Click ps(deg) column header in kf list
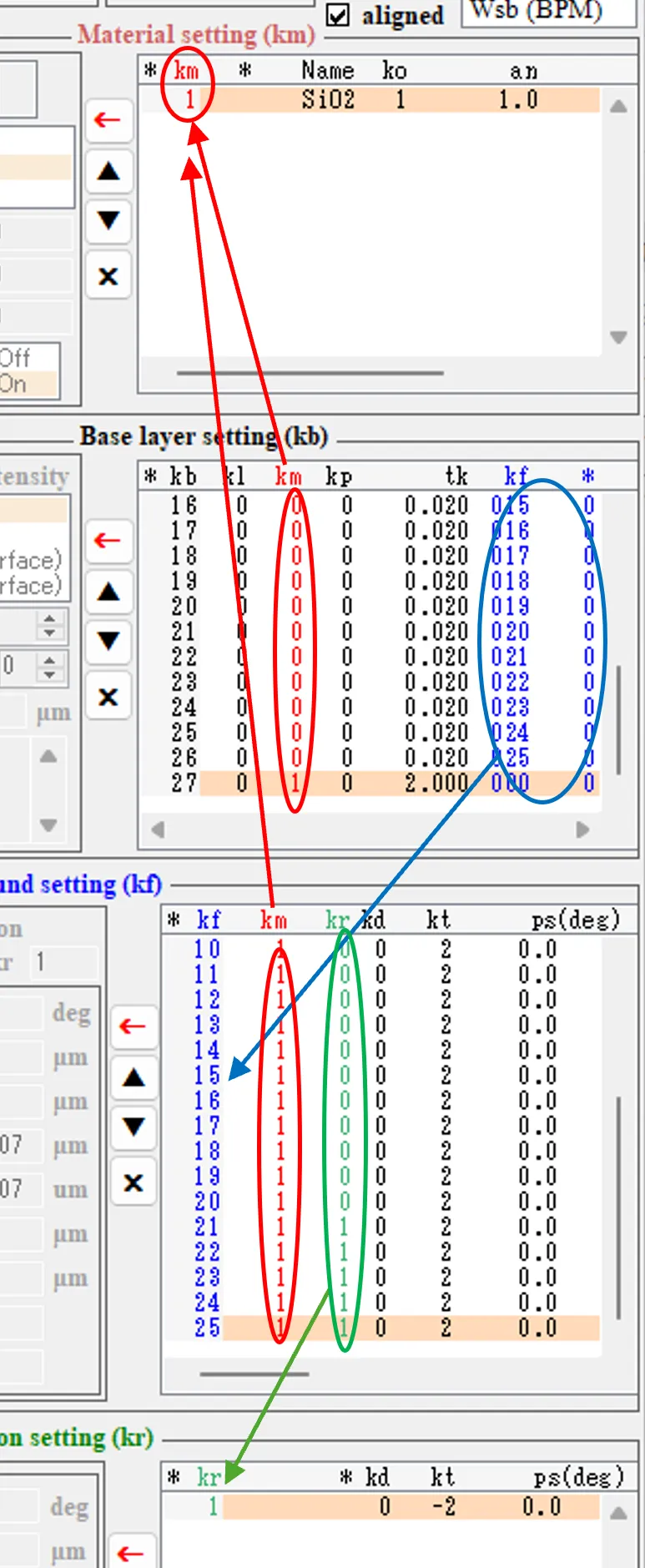The height and width of the screenshot is (1568, 645). [576, 920]
